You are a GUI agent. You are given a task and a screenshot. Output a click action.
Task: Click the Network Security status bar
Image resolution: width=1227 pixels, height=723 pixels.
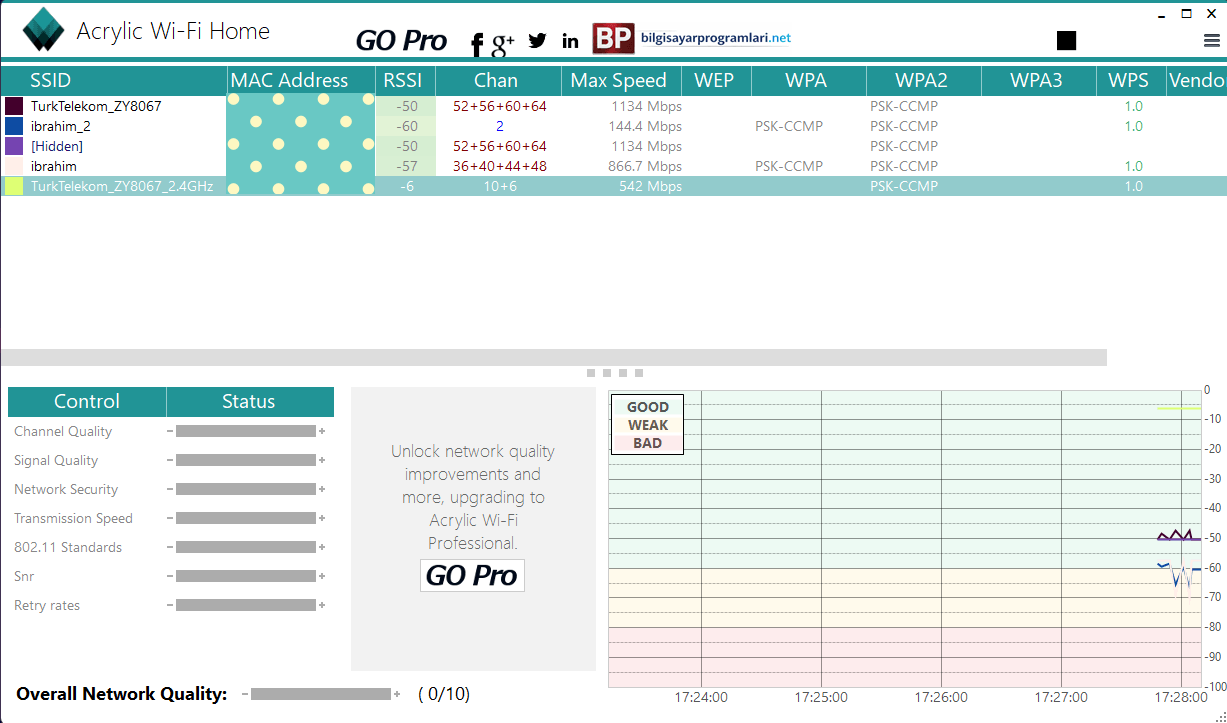click(x=246, y=489)
